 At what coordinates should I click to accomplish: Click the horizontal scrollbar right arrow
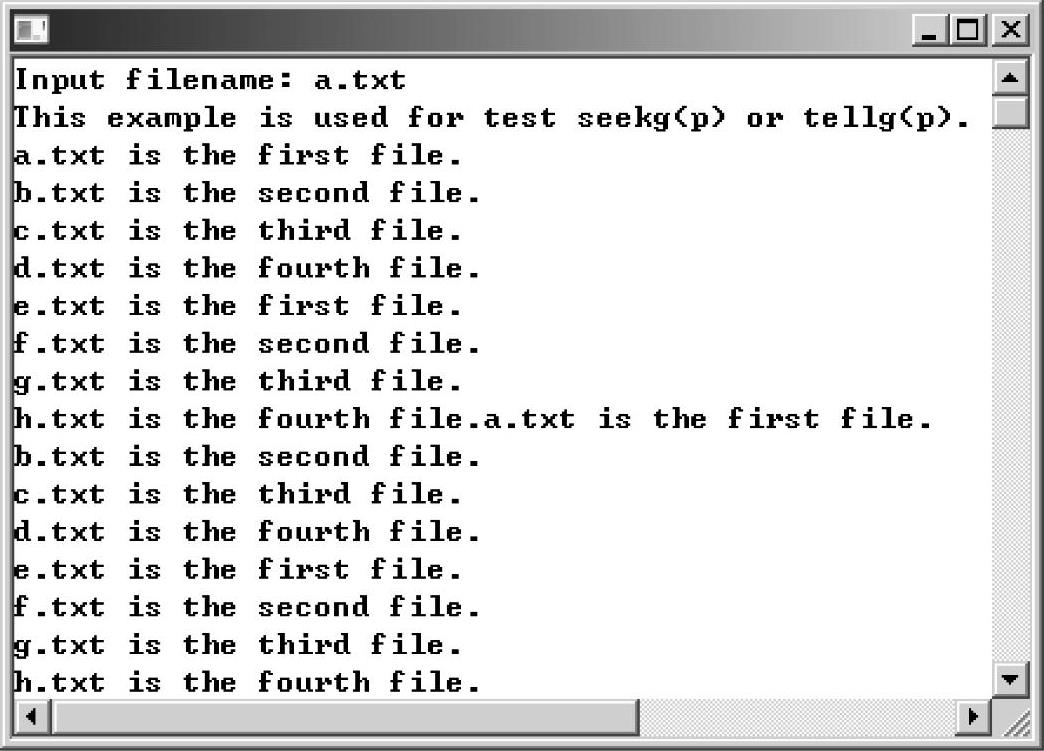[x=973, y=717]
